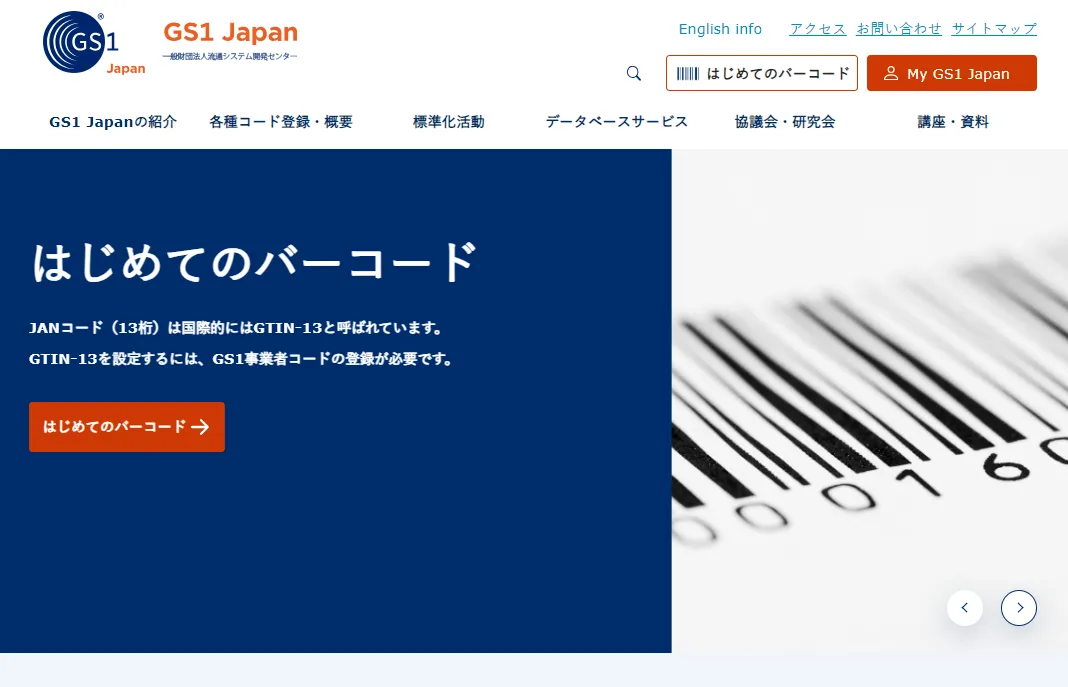Open the 各種コード登録・概要 menu
This screenshot has height=687, width=1068.
(280, 121)
